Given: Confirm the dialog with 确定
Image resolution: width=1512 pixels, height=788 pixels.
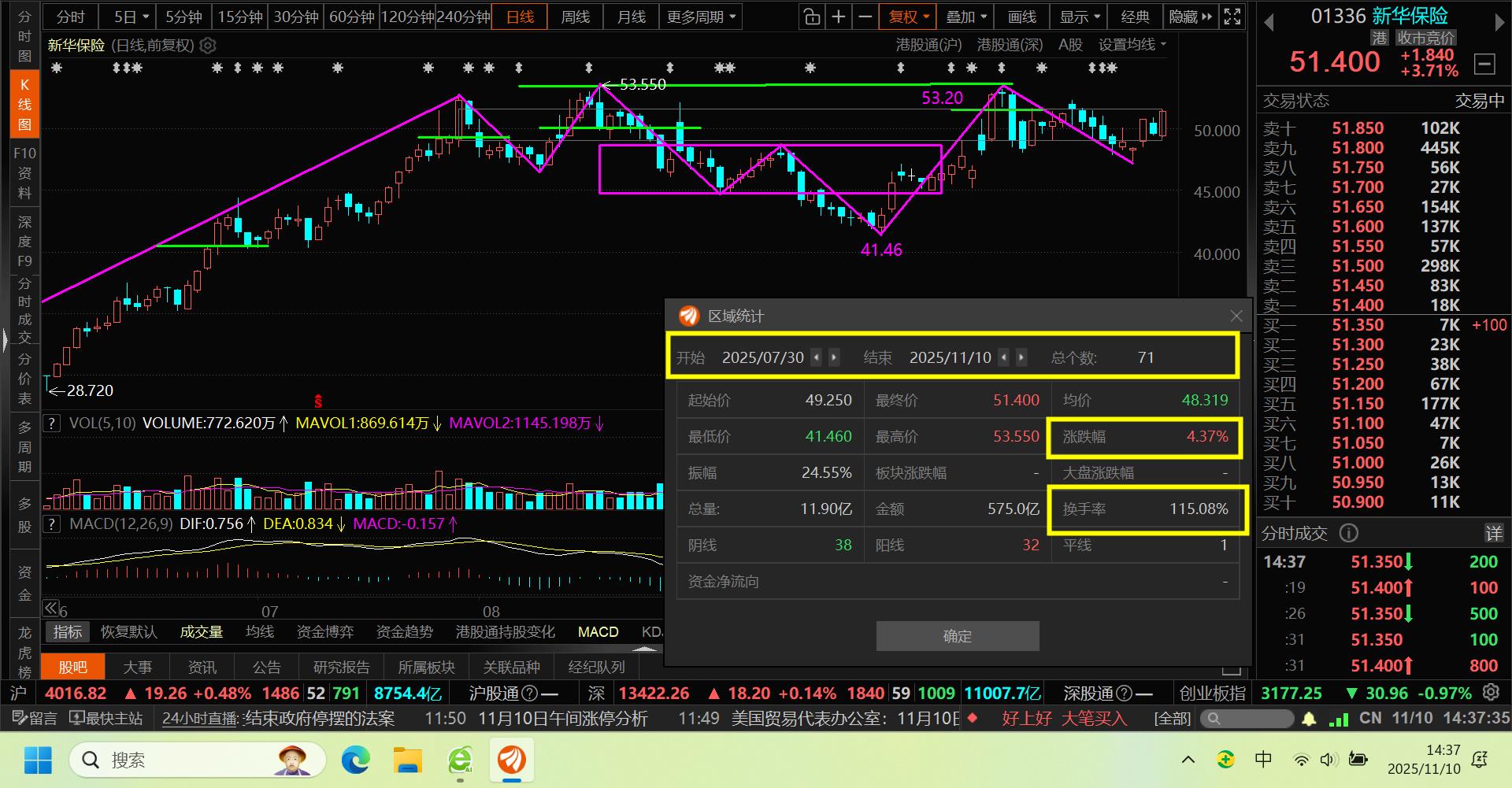Looking at the screenshot, I should coord(958,636).
